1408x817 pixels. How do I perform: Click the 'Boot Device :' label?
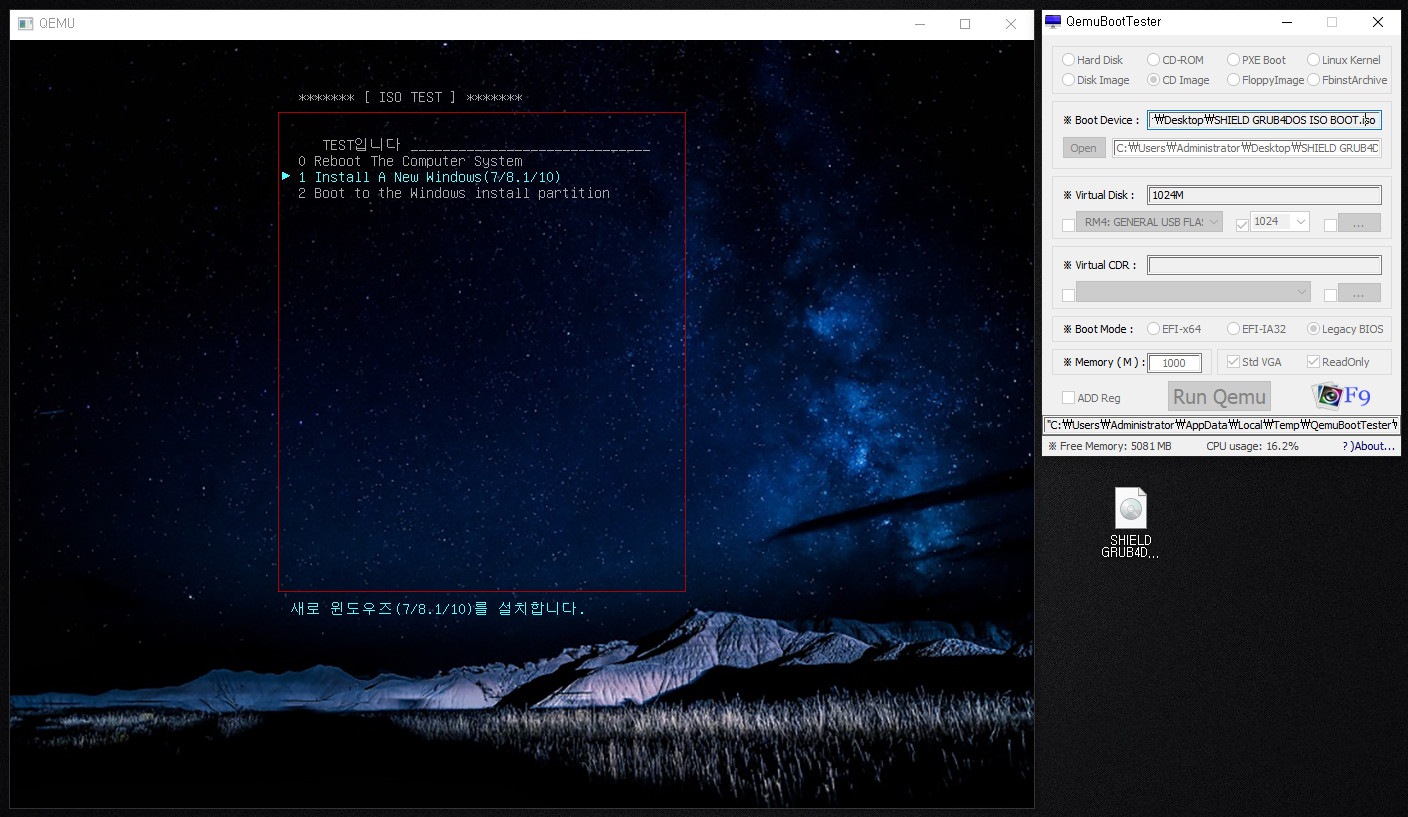[x=1101, y=120]
